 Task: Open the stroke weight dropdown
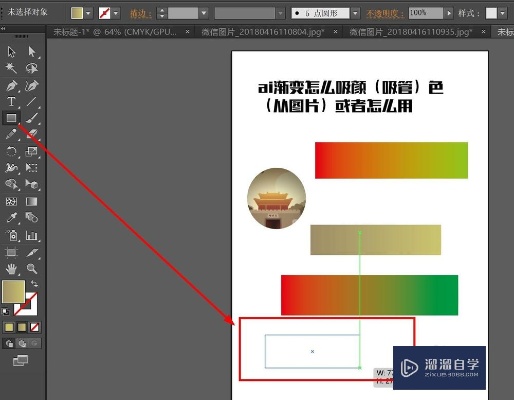(x=204, y=13)
